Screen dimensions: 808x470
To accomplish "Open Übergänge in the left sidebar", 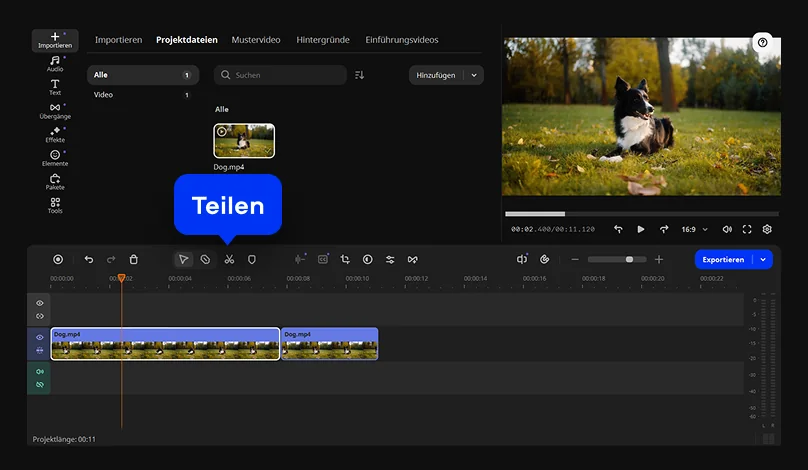I will pyautogui.click(x=55, y=111).
